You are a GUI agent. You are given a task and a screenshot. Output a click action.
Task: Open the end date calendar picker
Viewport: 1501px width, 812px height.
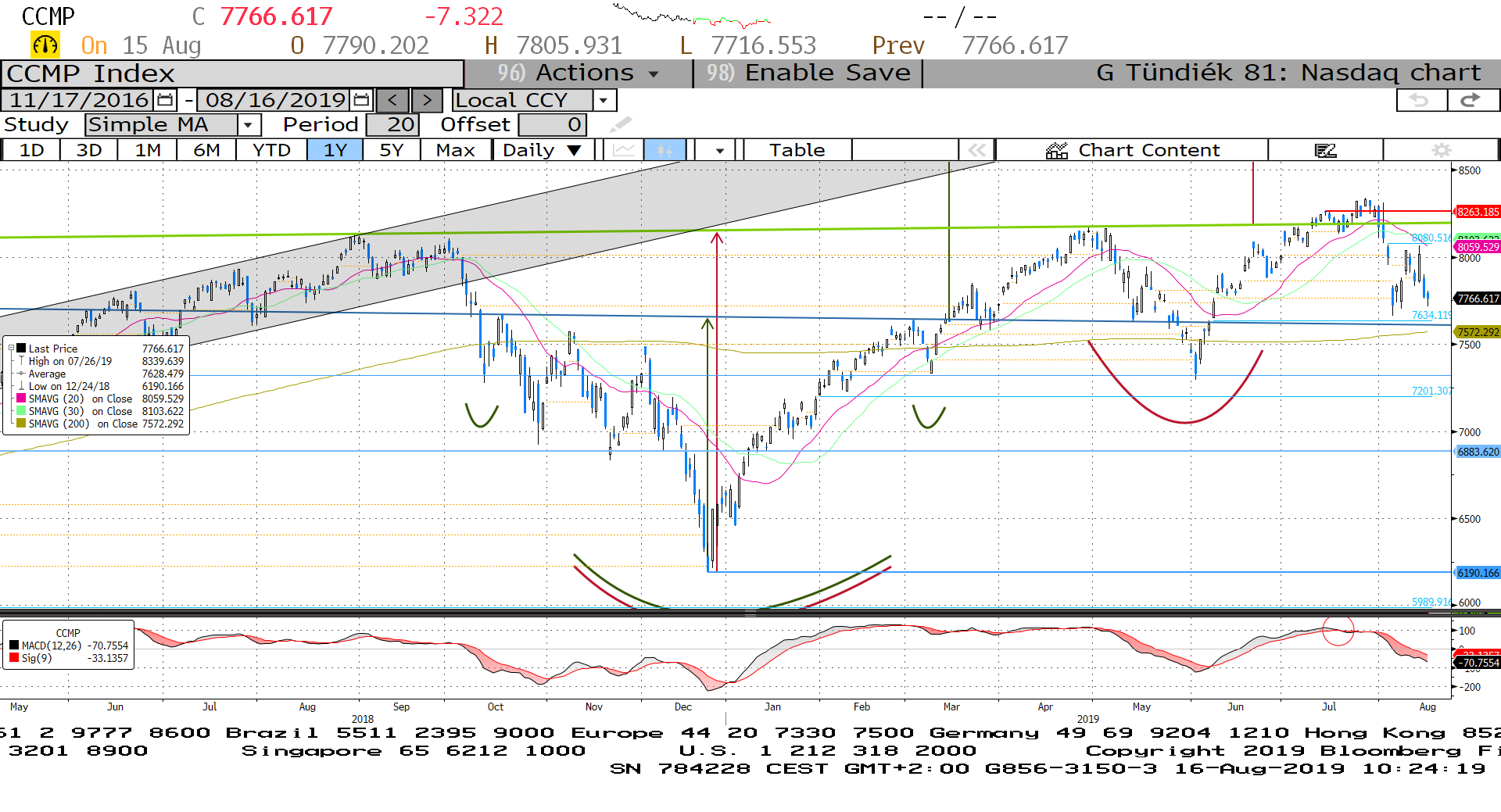click(361, 100)
